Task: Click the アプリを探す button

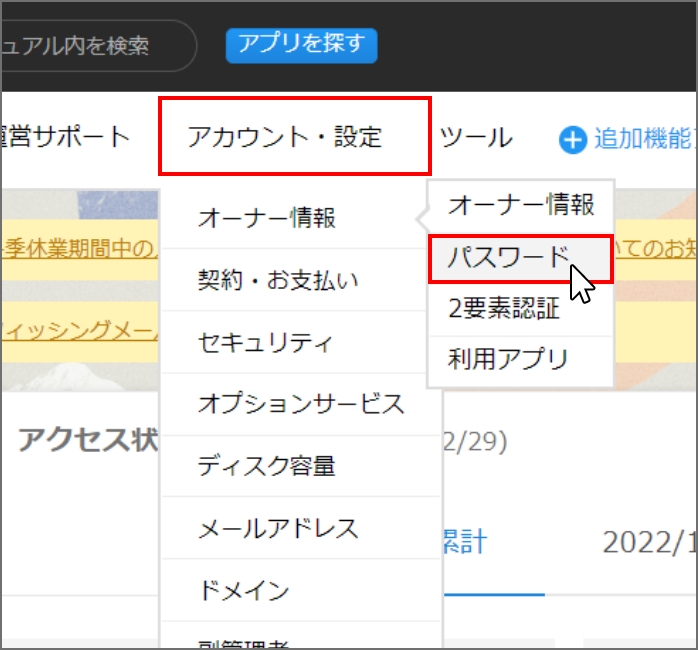Action: tap(301, 45)
